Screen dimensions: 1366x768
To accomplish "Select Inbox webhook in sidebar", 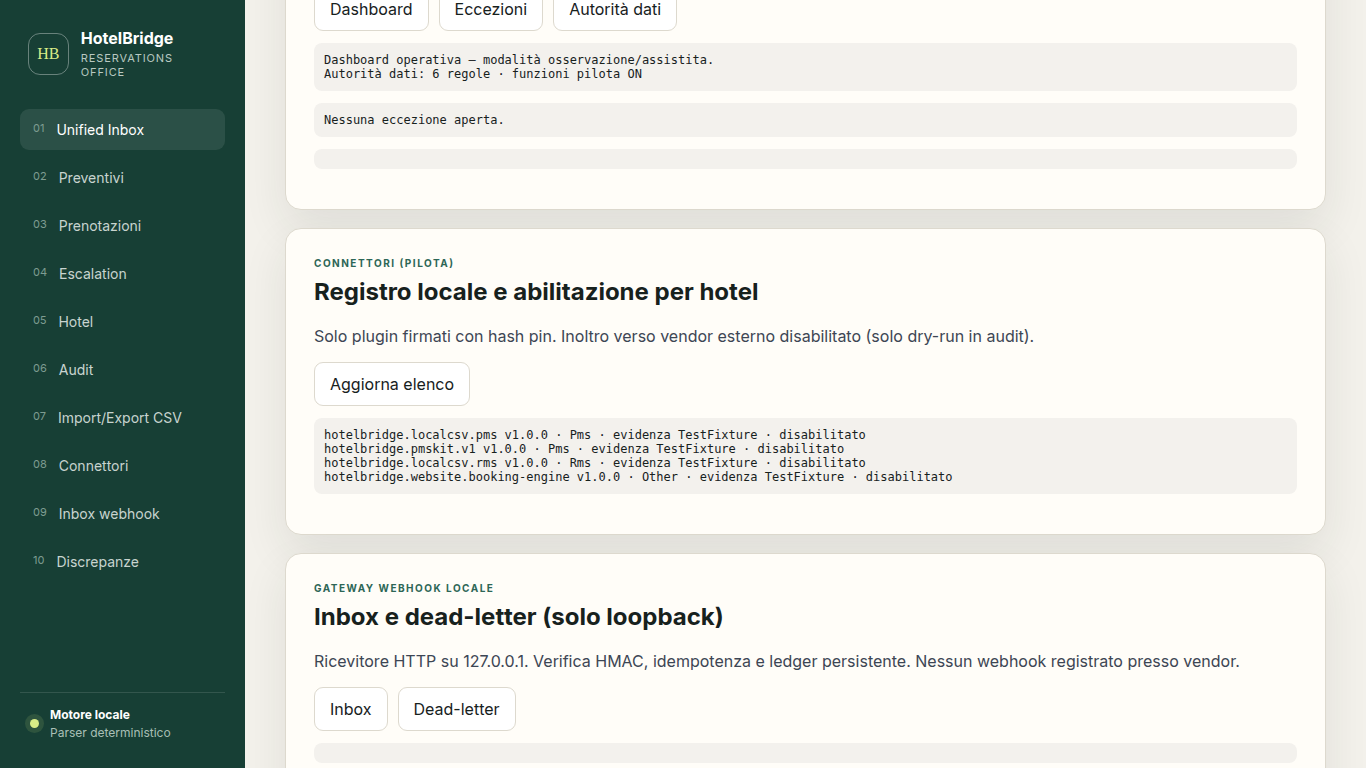I will pos(122,514).
